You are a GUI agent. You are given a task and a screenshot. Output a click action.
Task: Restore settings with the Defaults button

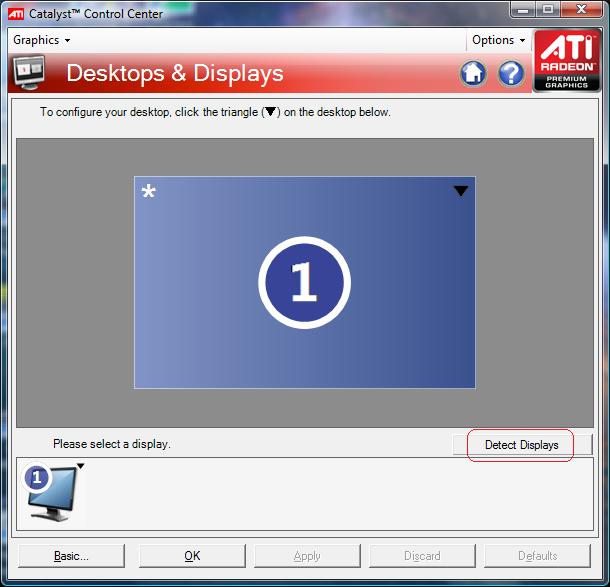(x=538, y=556)
